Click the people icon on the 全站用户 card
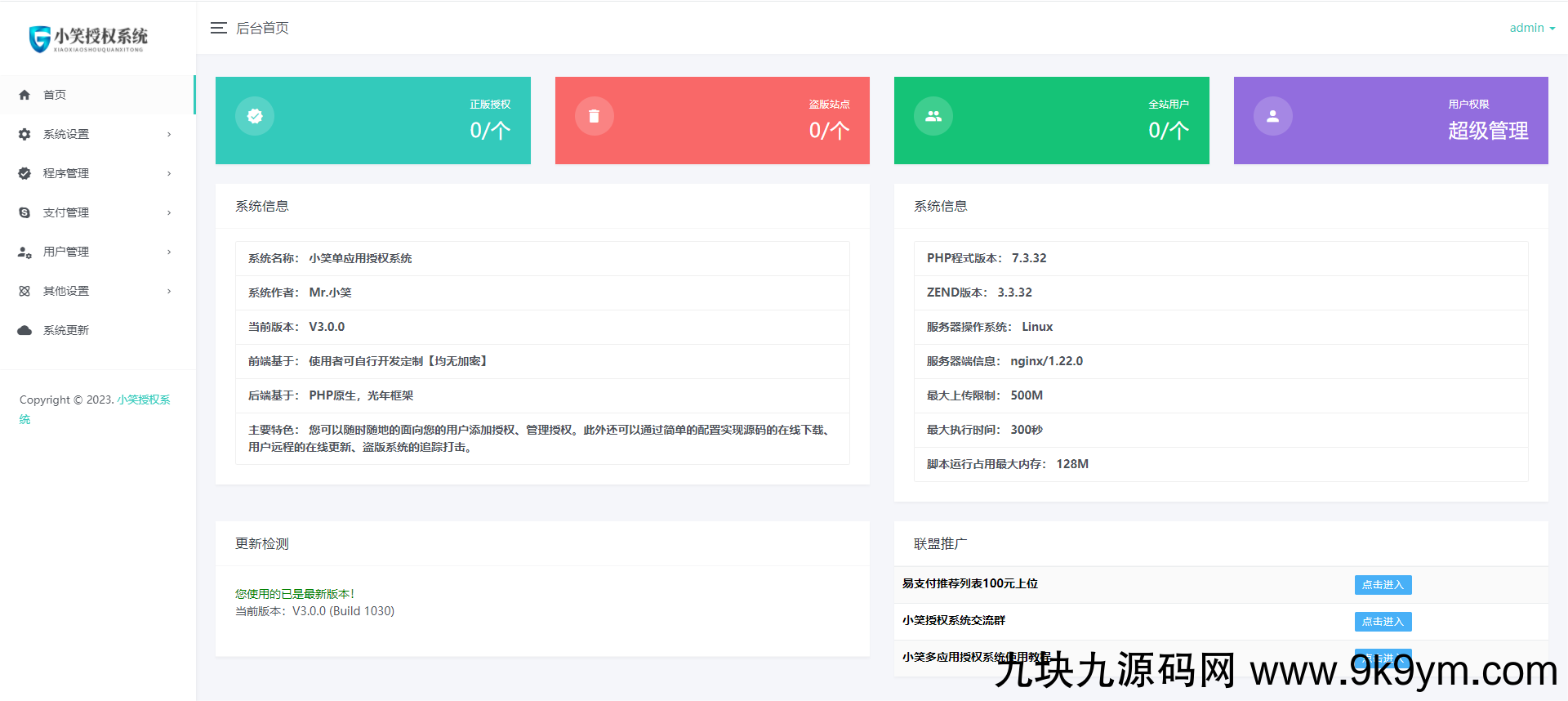Viewport: 1568px width, 701px height. click(933, 116)
